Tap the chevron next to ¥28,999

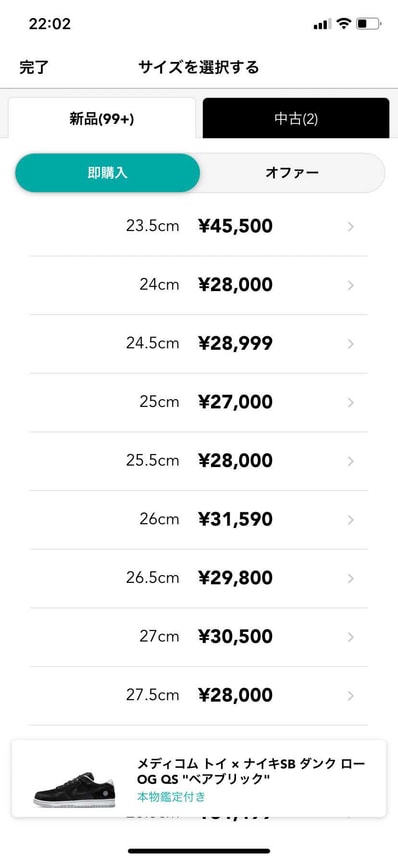pos(351,344)
